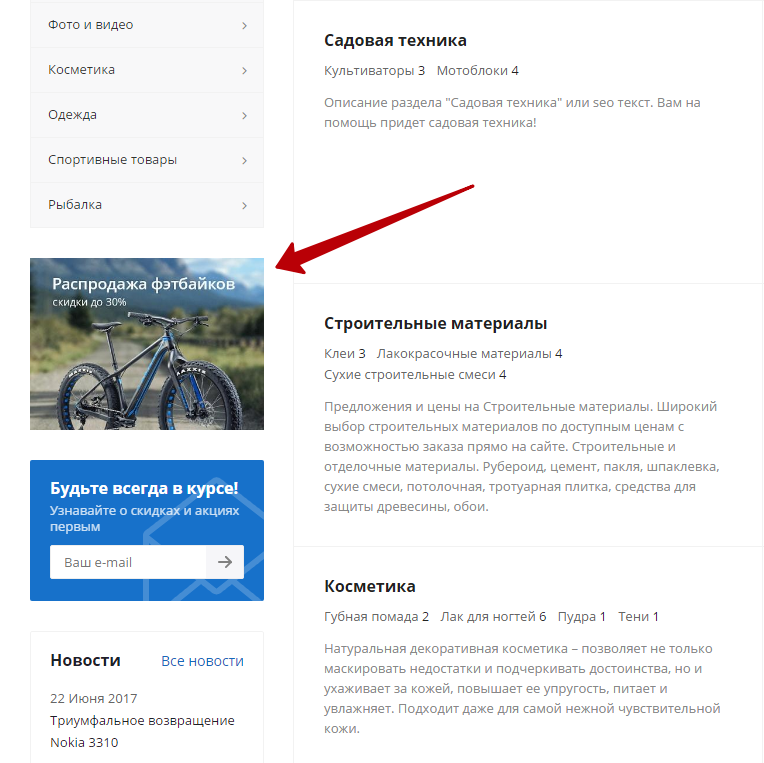Open the fatbike sale banner
The width and height of the screenshot is (764, 763).
(x=147, y=344)
